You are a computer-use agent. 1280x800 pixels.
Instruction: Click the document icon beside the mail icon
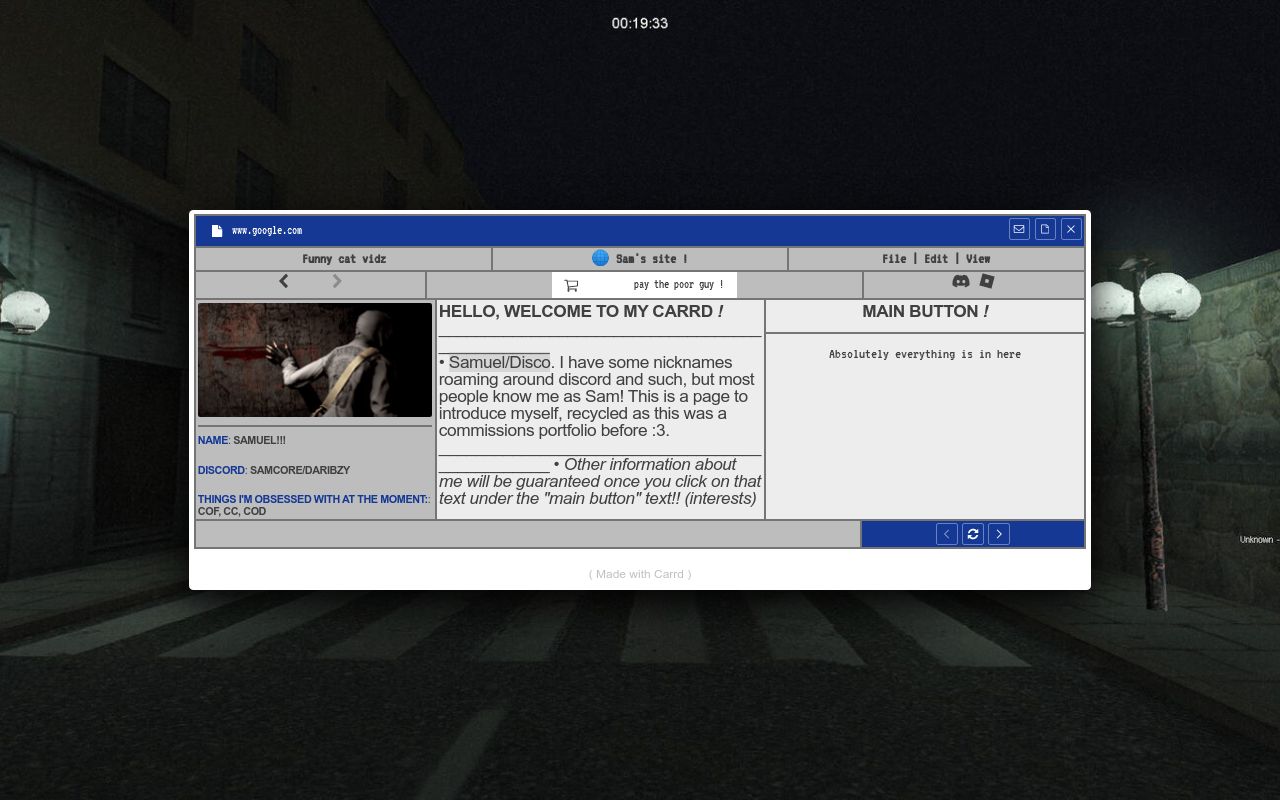pos(1045,229)
